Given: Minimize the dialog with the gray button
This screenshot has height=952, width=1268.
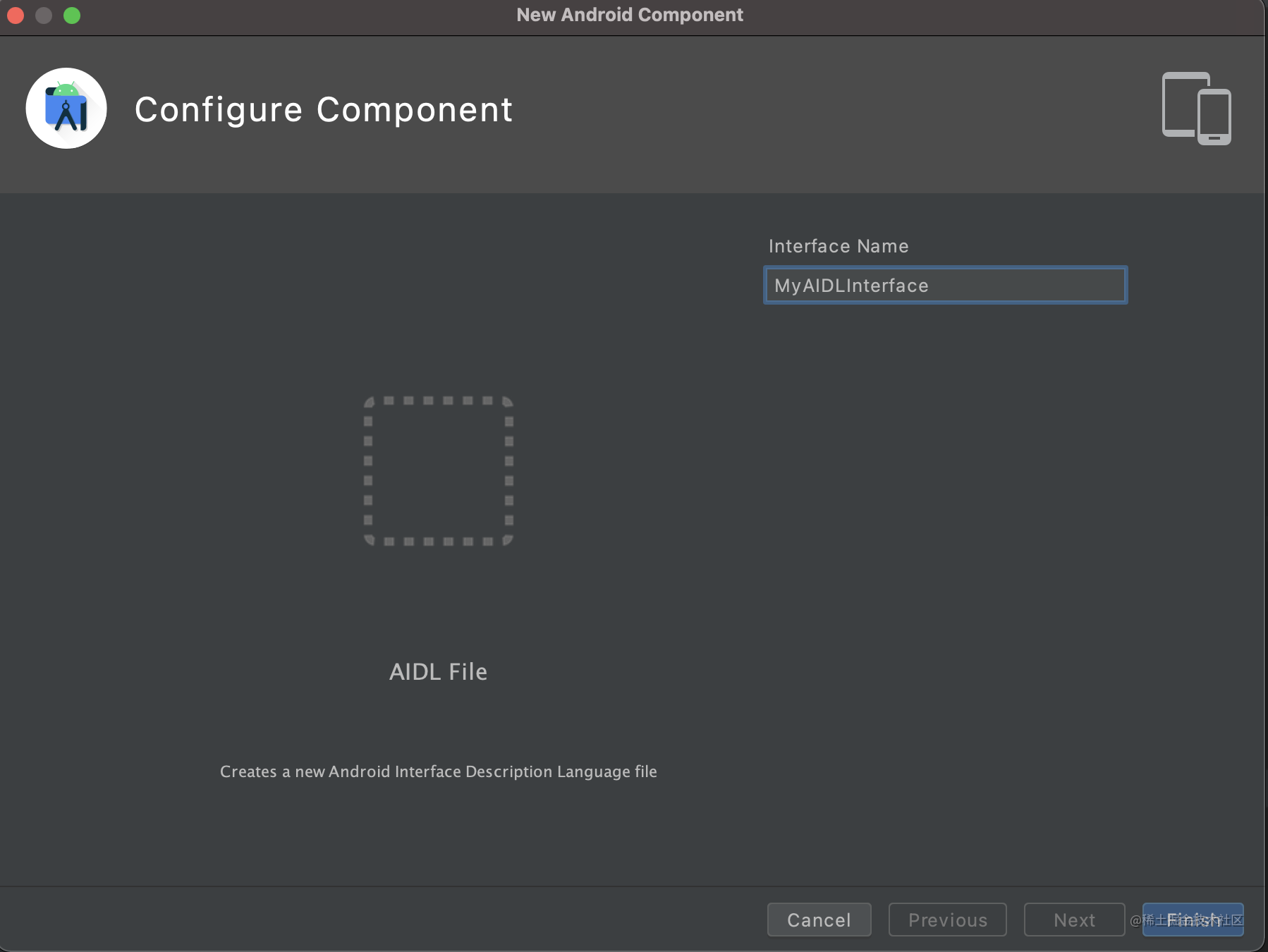Looking at the screenshot, I should (x=44, y=16).
